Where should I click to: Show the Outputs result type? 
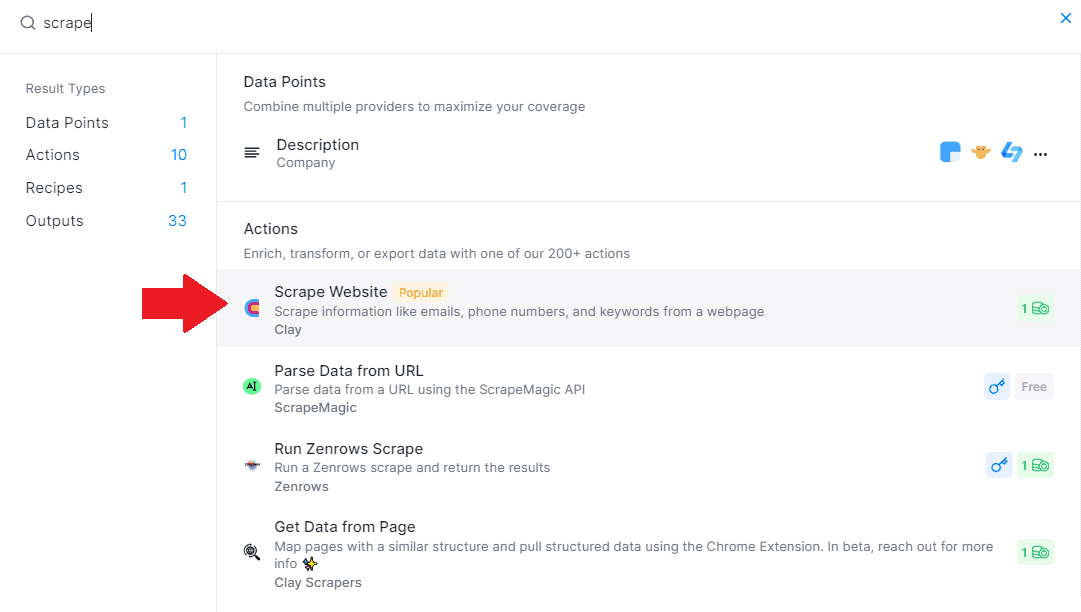click(x=55, y=221)
